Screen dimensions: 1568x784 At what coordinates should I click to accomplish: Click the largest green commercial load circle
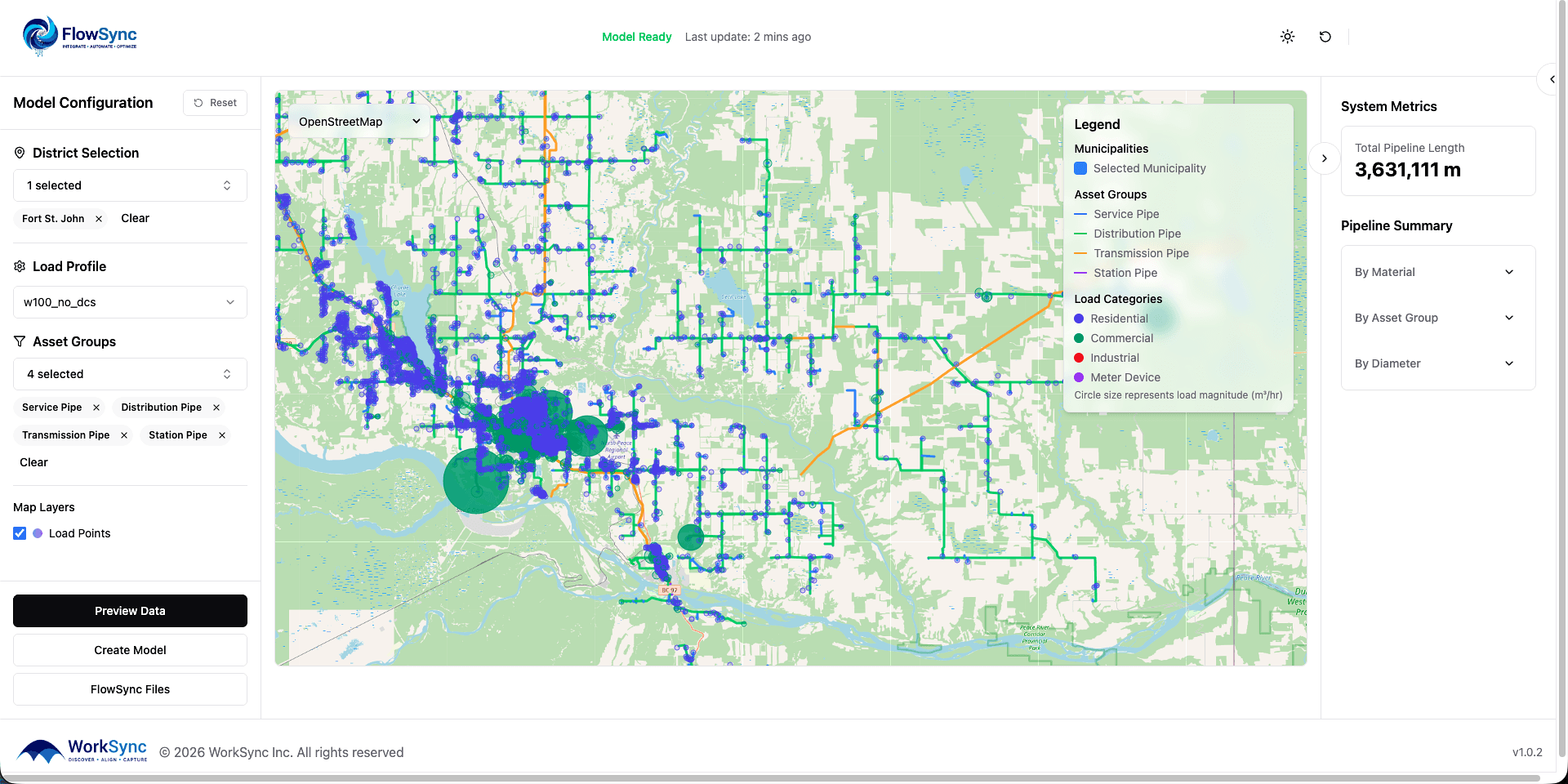(476, 481)
